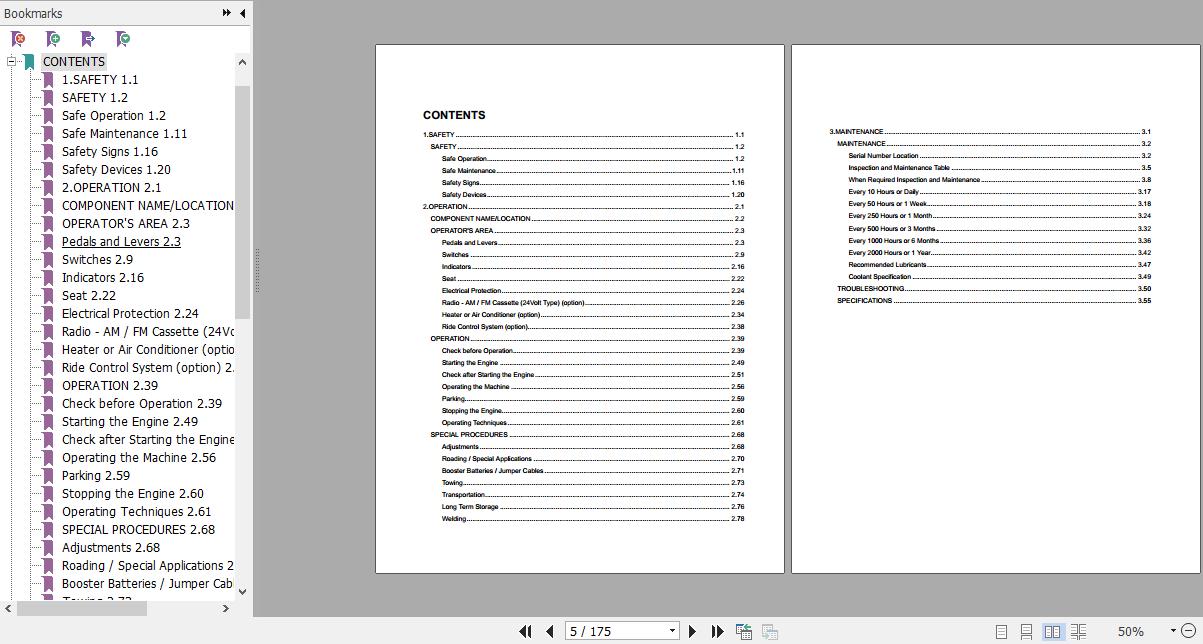Click the bookmarks horizontal scrollbar right arrow
Viewport: 1203px width, 644px height.
point(226,608)
